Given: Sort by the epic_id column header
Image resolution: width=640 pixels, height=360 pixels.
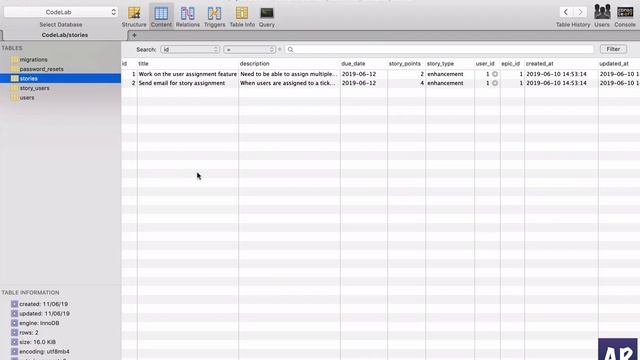Looking at the screenshot, I should [x=512, y=64].
